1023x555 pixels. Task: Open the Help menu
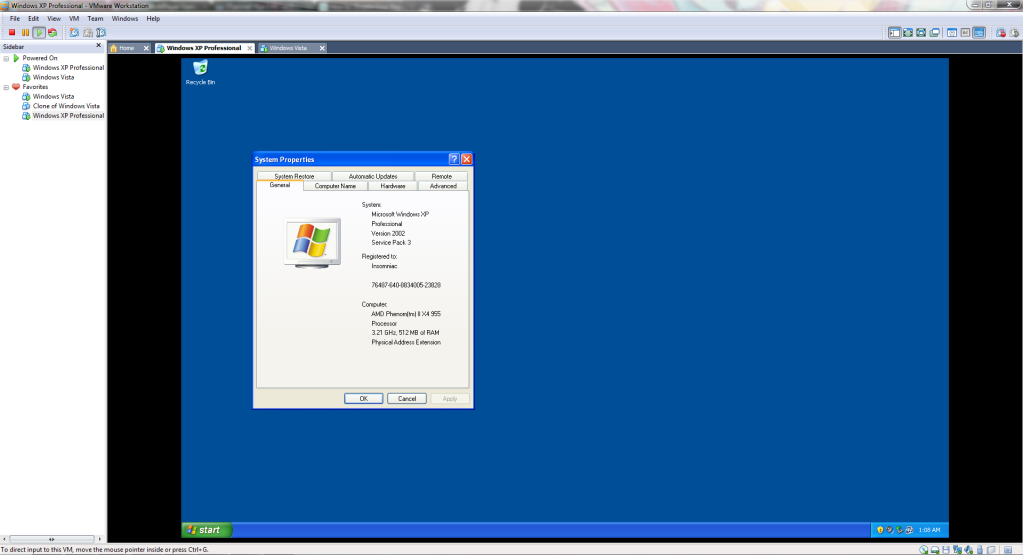click(153, 18)
